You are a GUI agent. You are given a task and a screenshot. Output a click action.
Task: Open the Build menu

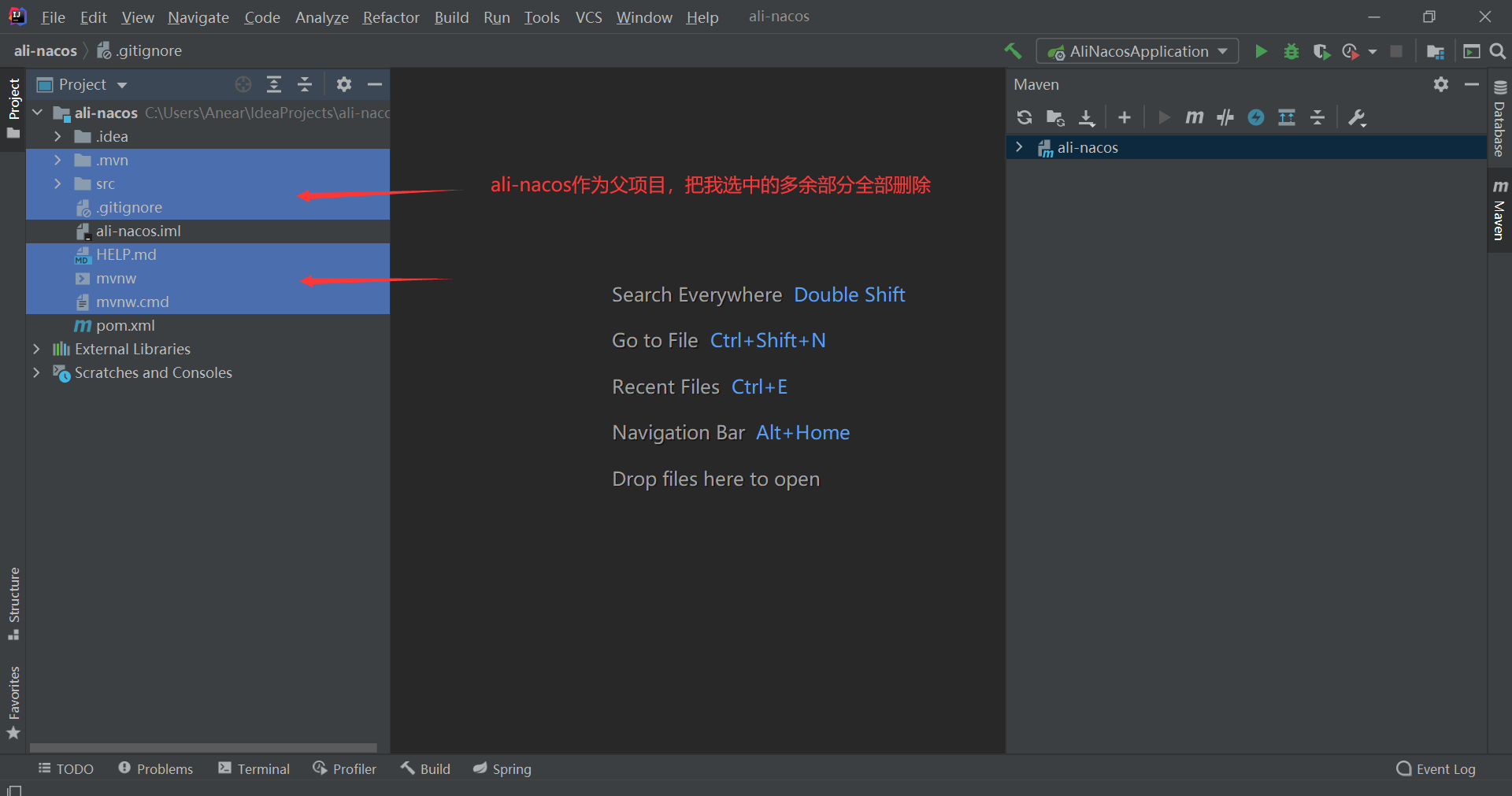click(x=451, y=17)
